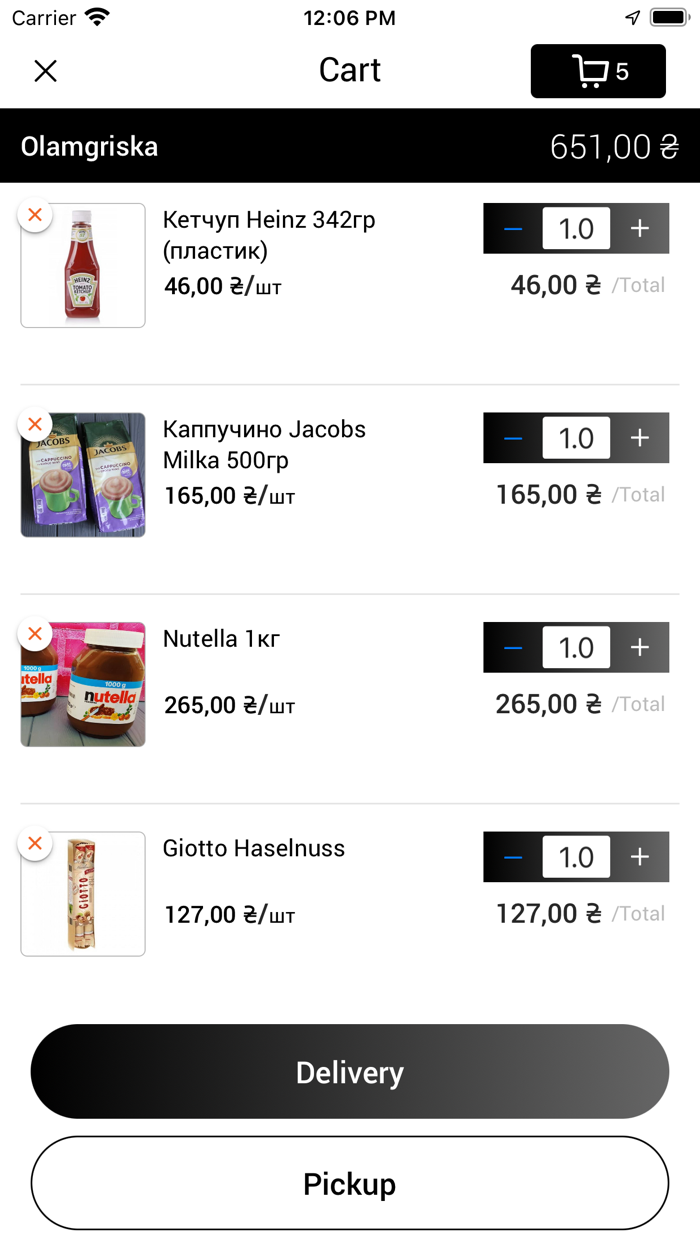Tap the Olamgriska store header
Screen dimensions: 700x1244
point(90,147)
